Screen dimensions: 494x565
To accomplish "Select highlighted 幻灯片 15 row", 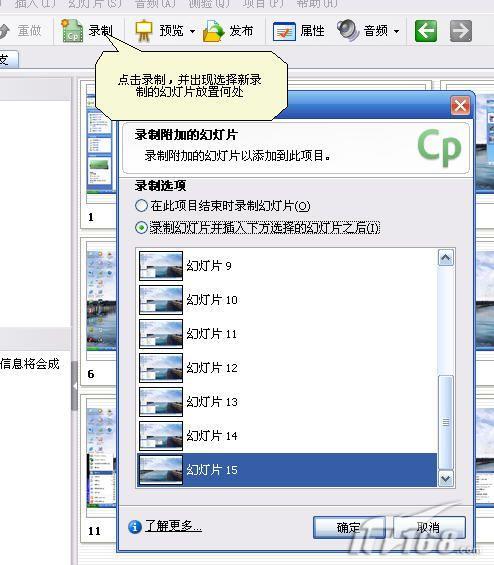I will 287,470.
